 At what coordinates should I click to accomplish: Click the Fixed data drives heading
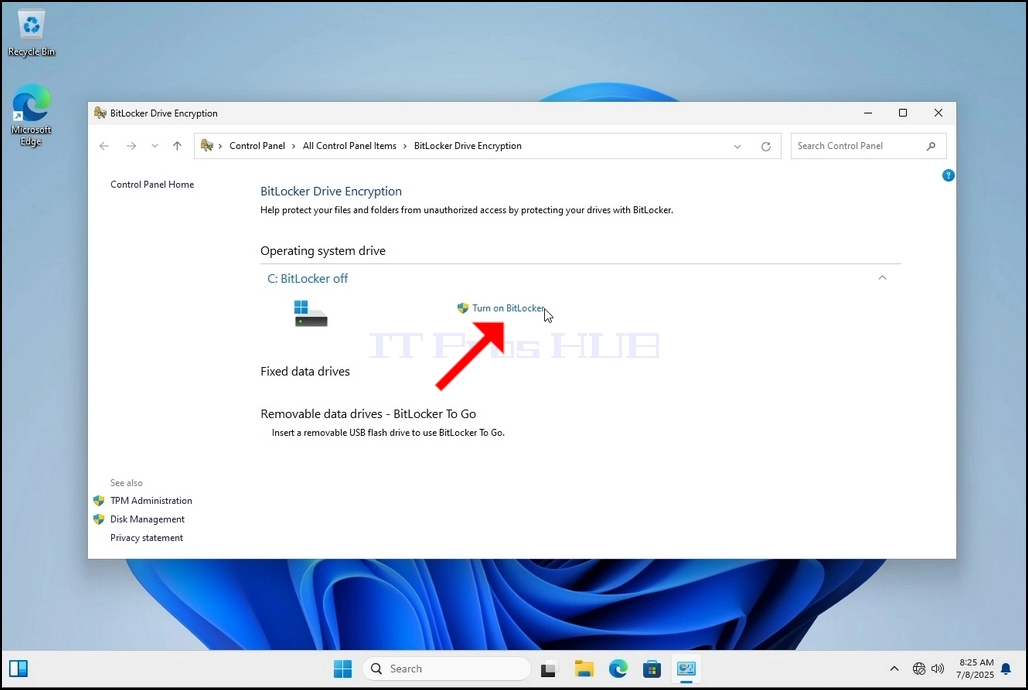pyautogui.click(x=305, y=371)
